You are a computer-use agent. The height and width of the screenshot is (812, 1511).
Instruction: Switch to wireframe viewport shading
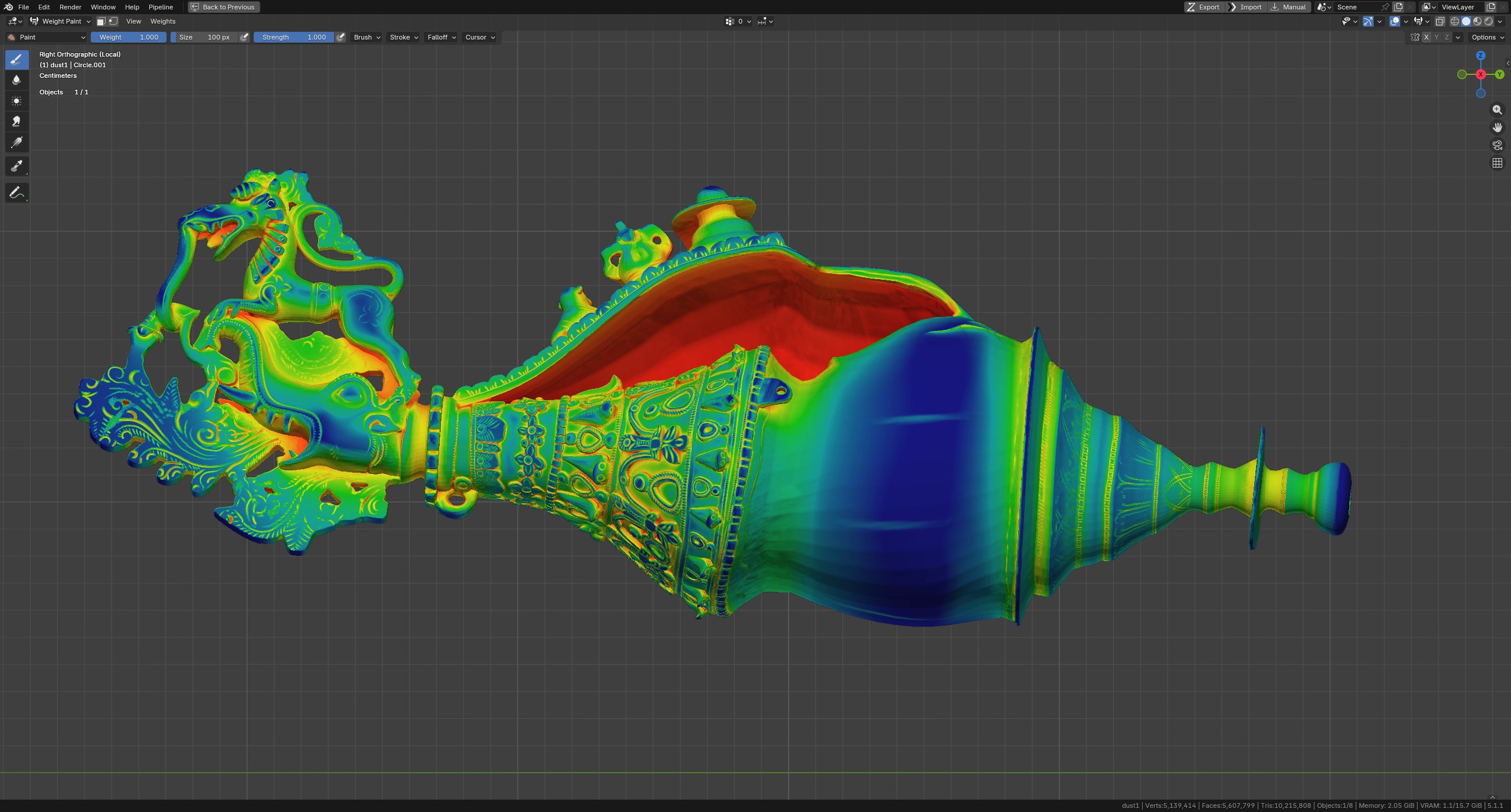(1455, 21)
